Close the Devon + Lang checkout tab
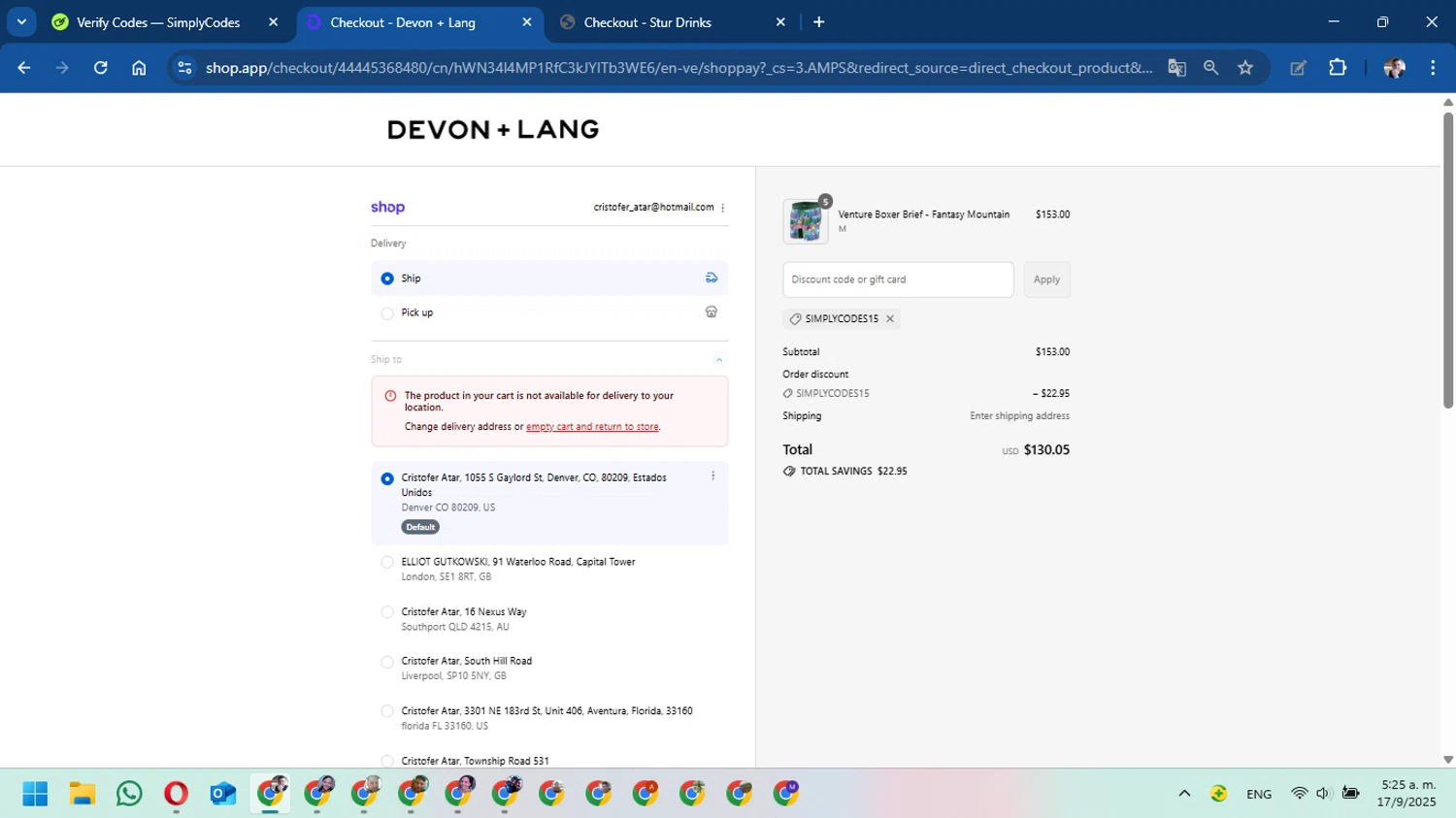1456x818 pixels. [x=527, y=22]
